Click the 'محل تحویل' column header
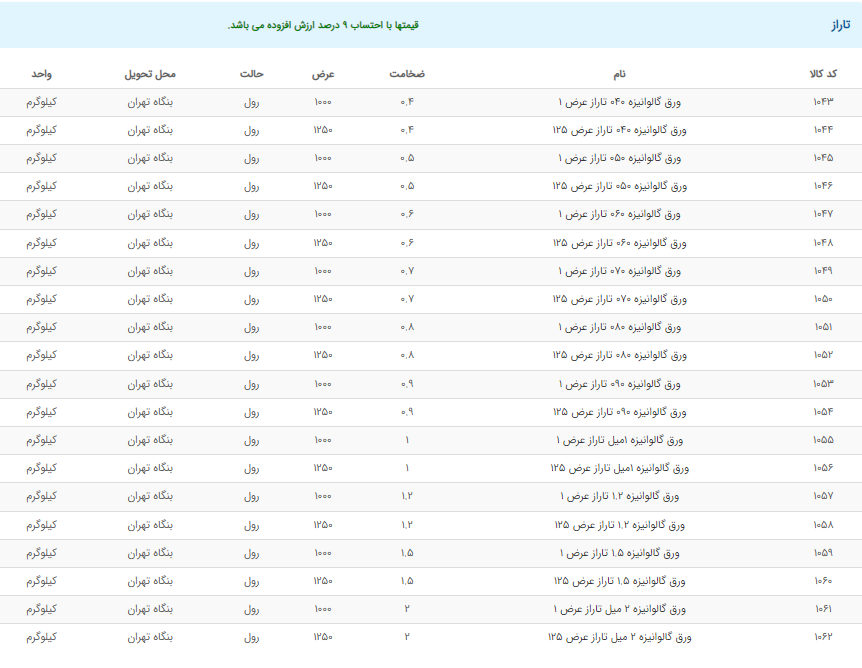Image resolution: width=862 pixels, height=668 pixels. 150,74
